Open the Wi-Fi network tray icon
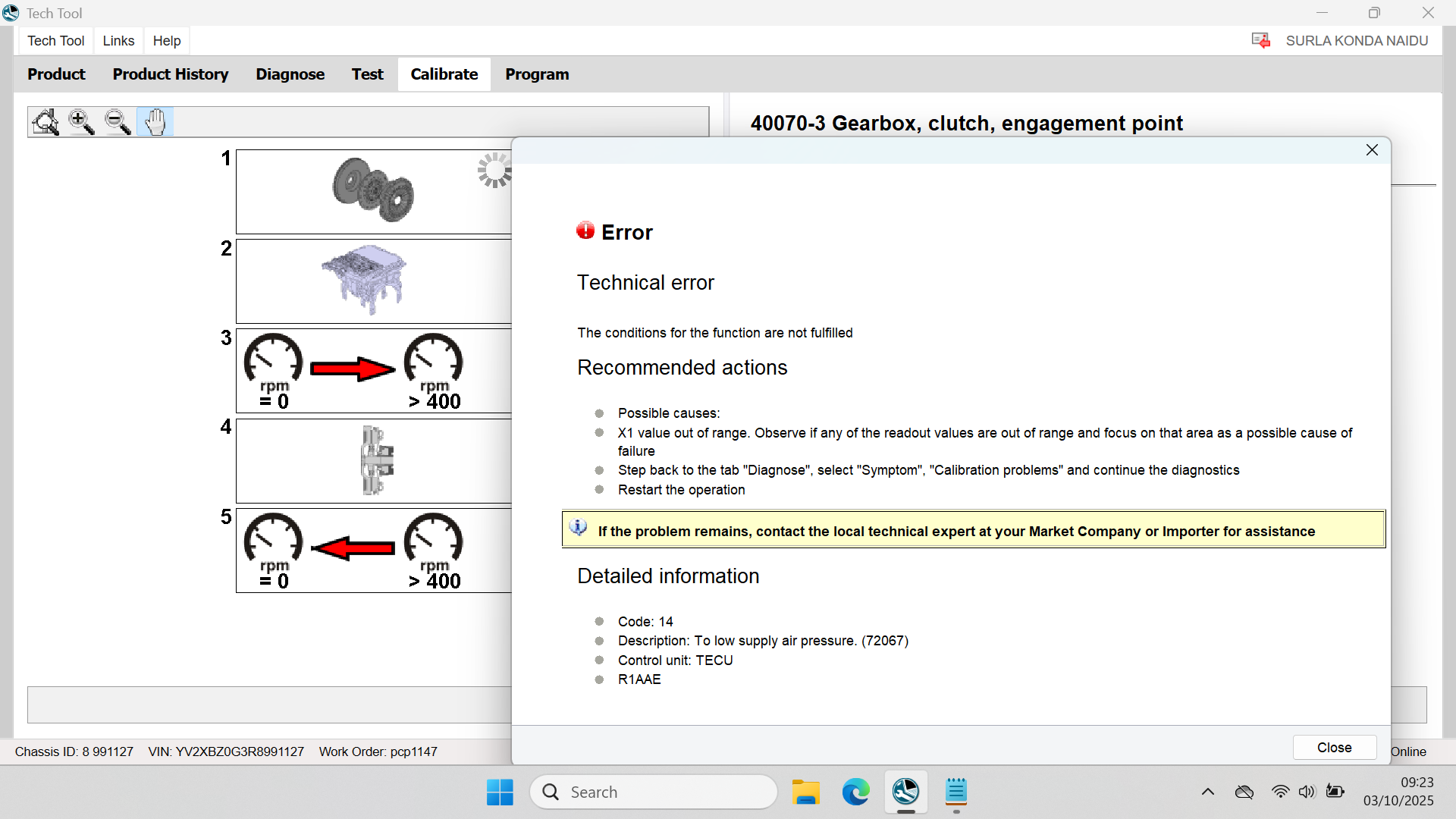The width and height of the screenshot is (1456, 819). (x=1280, y=792)
